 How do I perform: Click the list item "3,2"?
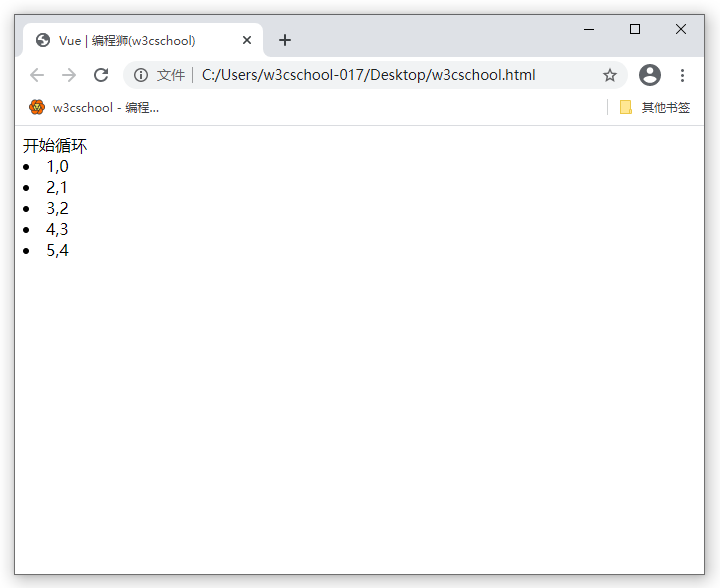57,209
